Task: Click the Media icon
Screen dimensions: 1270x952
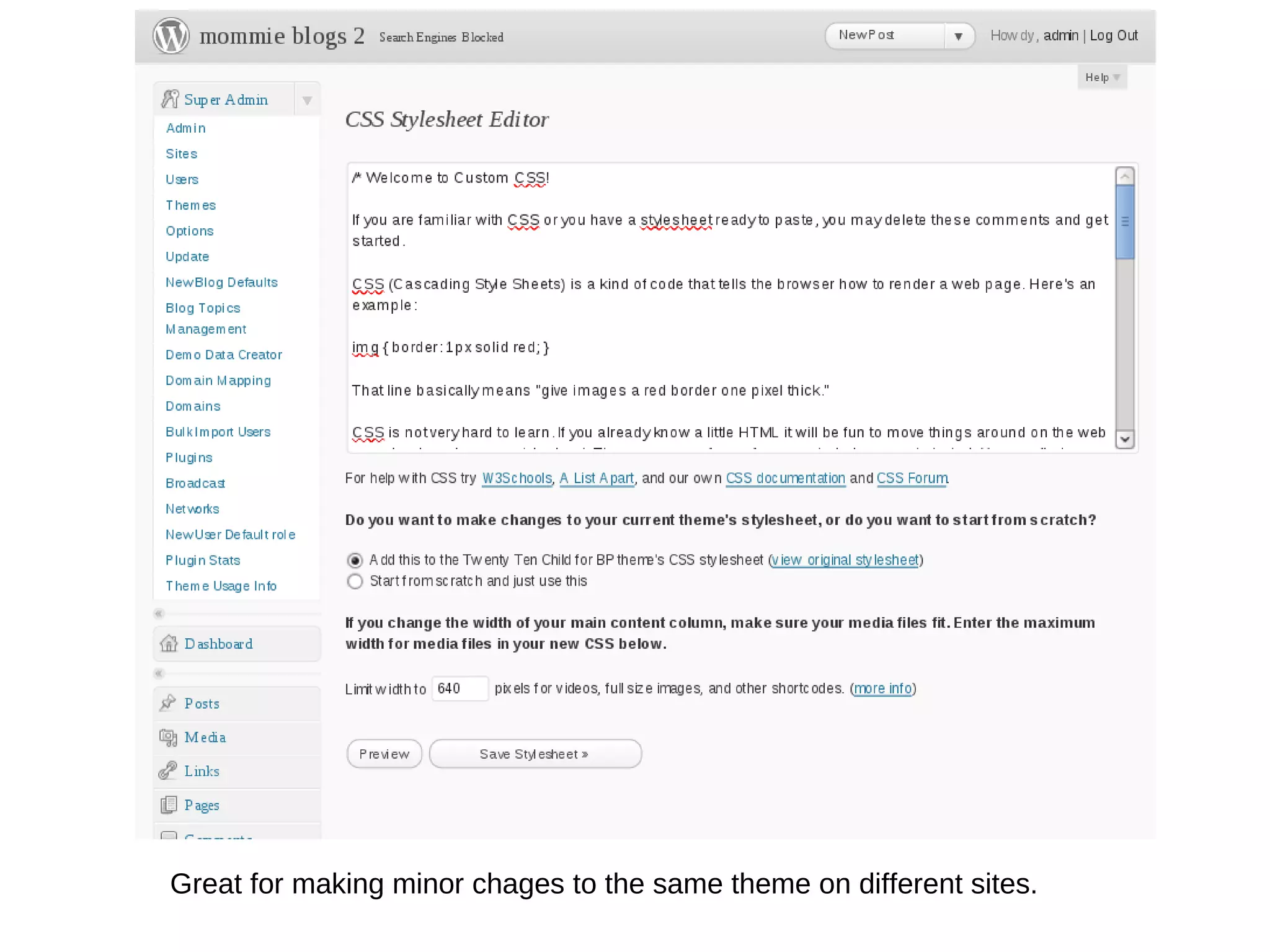Action: click(x=168, y=737)
